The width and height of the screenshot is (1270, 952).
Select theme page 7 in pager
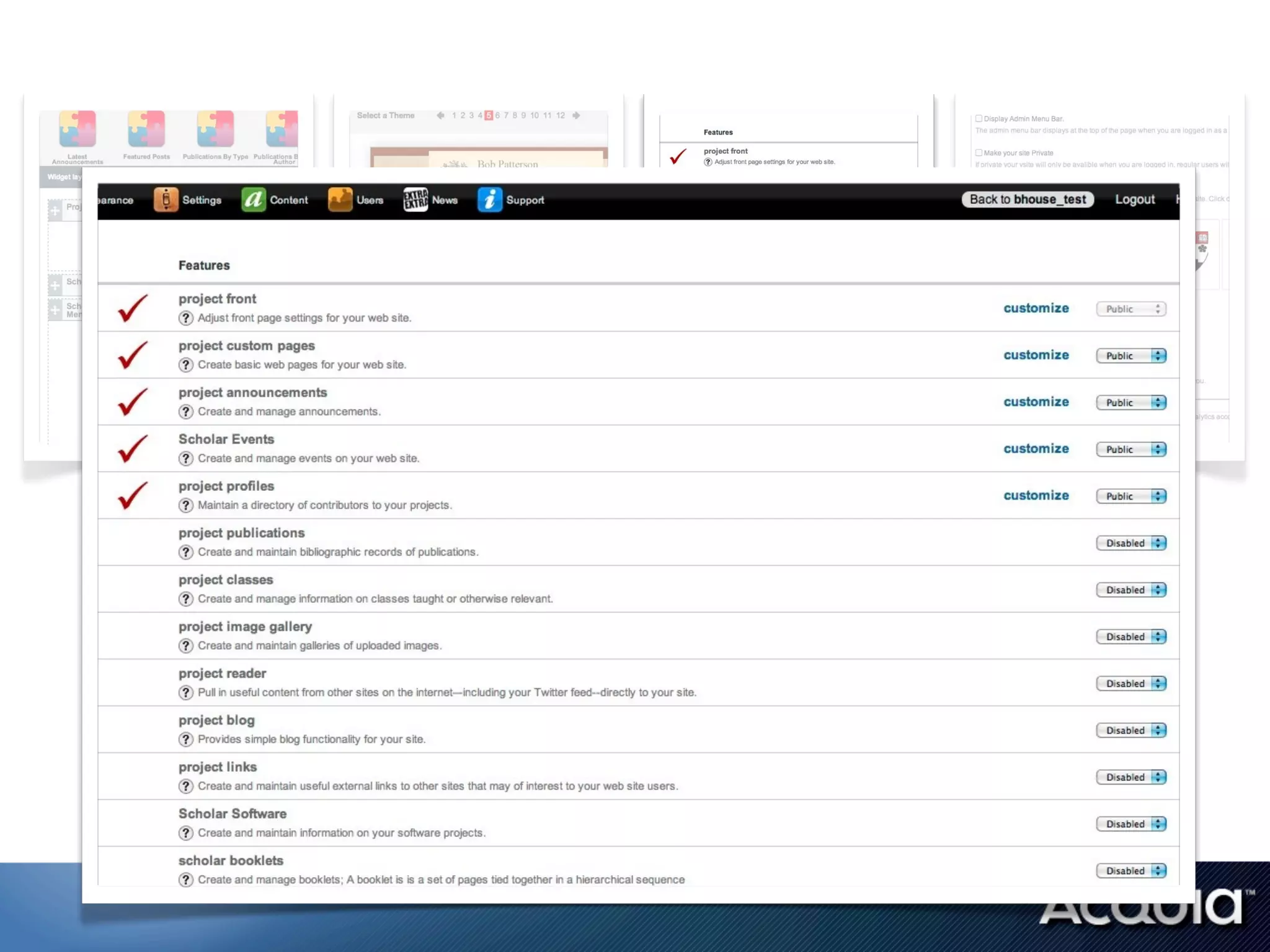pyautogui.click(x=506, y=115)
